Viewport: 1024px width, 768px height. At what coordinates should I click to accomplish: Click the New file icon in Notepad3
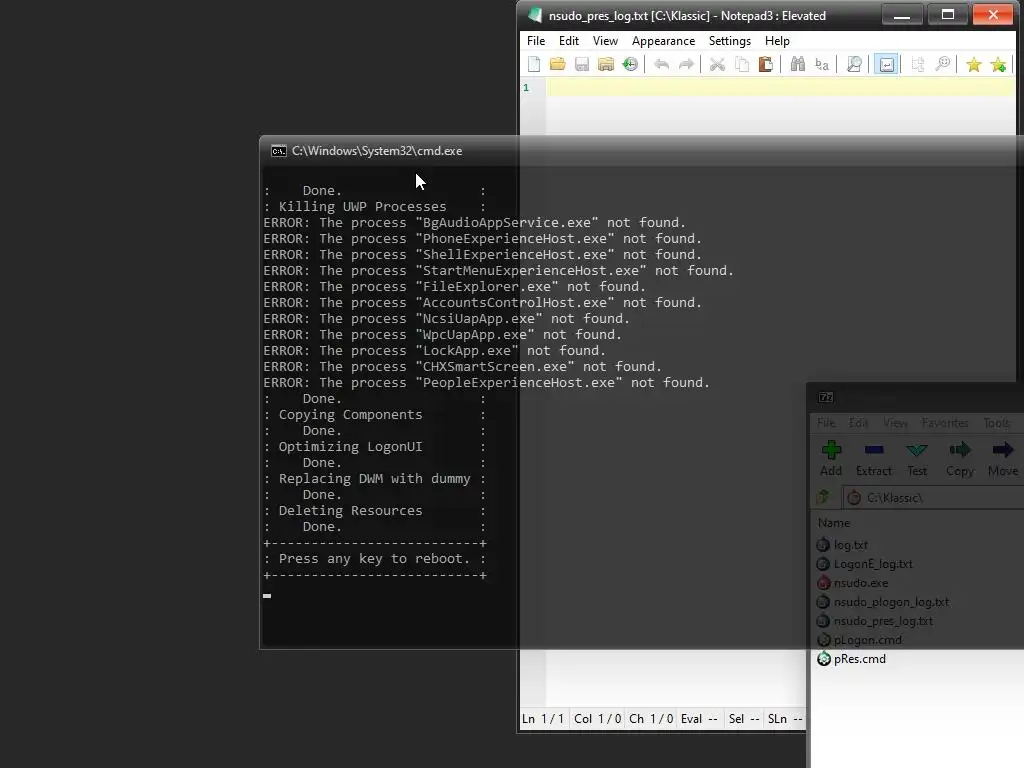534,64
